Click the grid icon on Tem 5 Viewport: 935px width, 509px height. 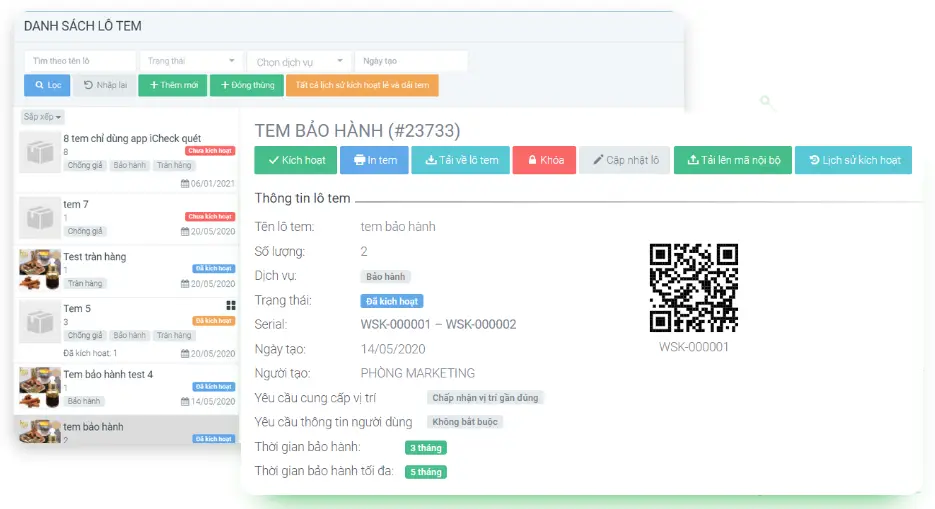[231, 305]
